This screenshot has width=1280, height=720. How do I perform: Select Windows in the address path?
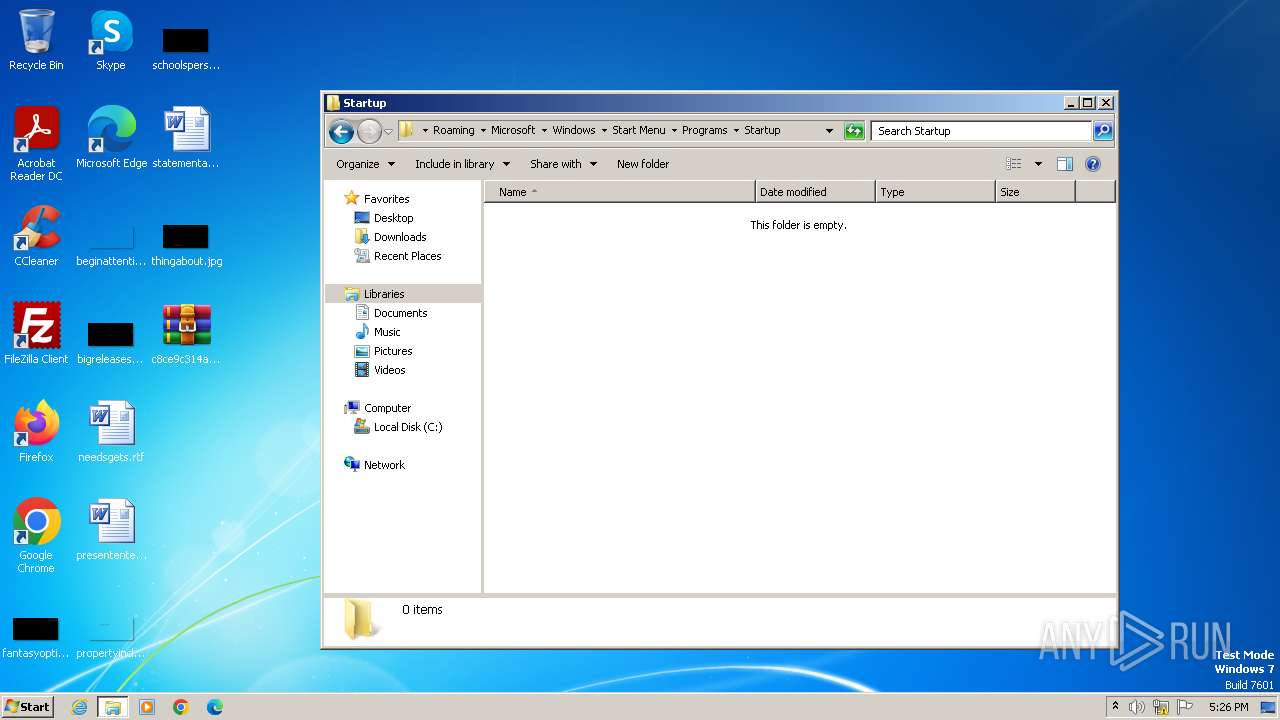pos(574,130)
